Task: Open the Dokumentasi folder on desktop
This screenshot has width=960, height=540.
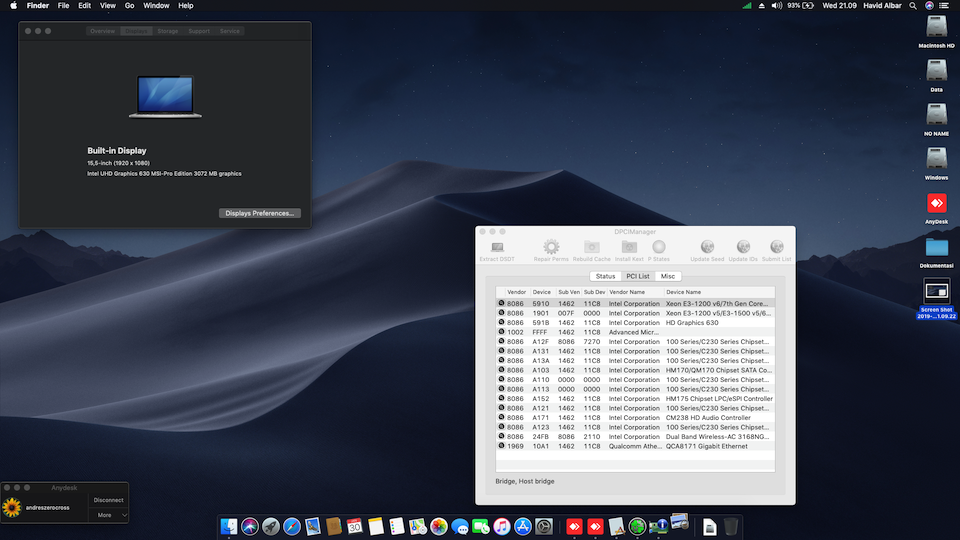Action: tap(937, 248)
